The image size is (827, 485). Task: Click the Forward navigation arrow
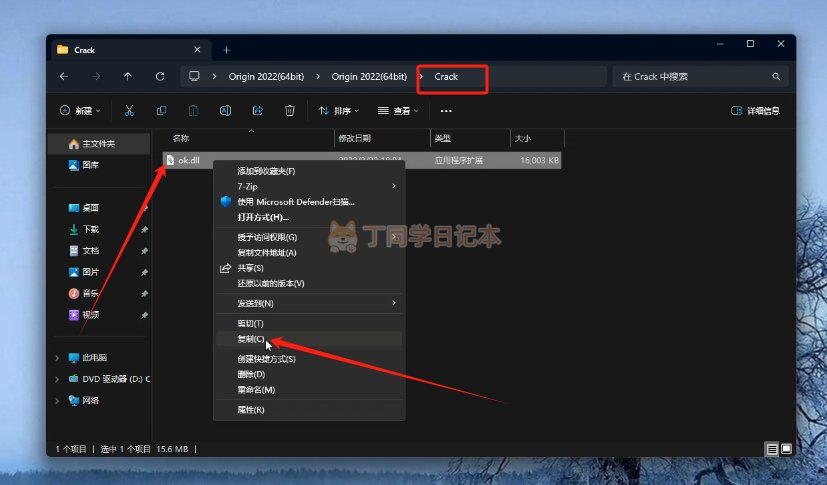[x=96, y=76]
